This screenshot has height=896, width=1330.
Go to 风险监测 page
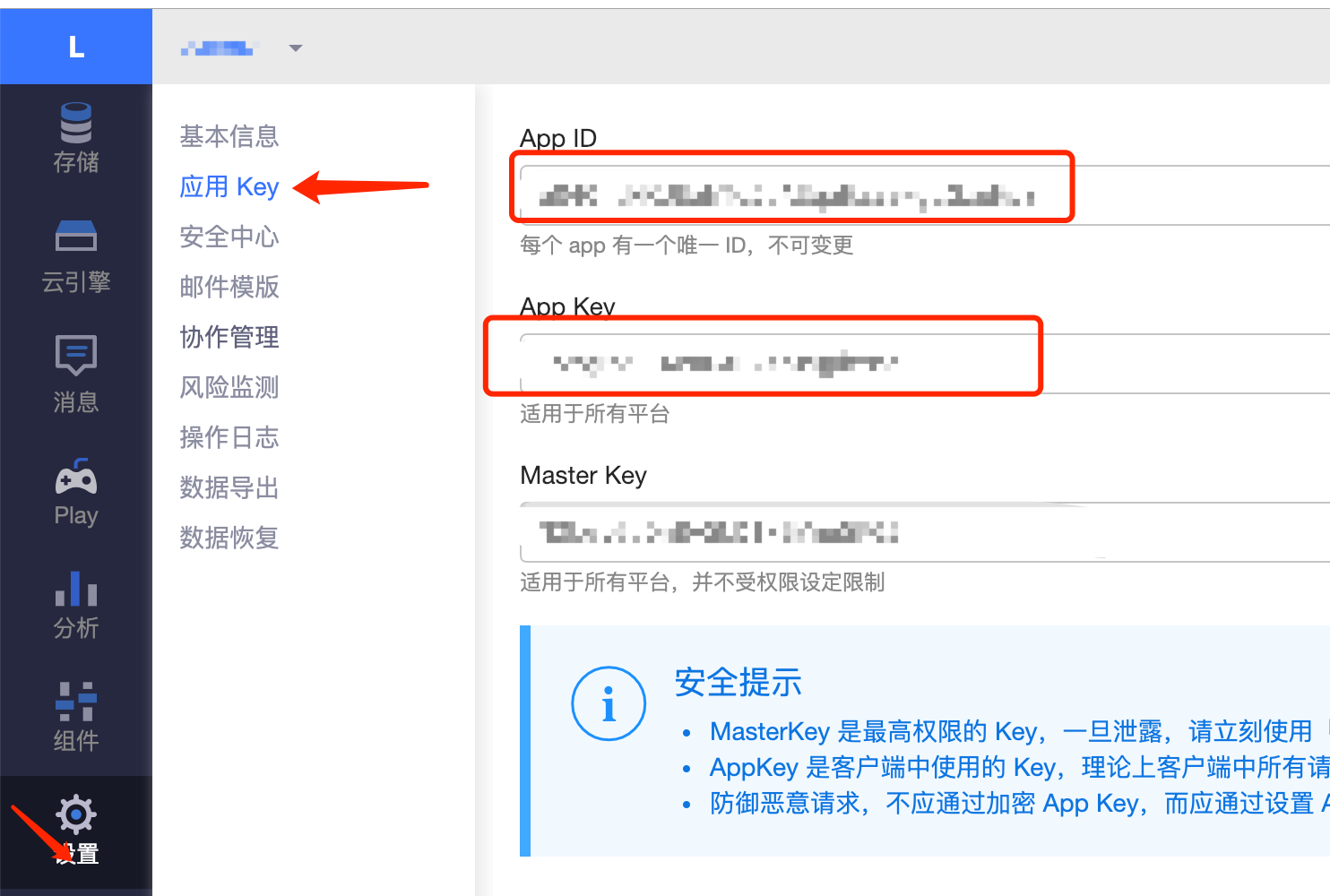point(229,387)
